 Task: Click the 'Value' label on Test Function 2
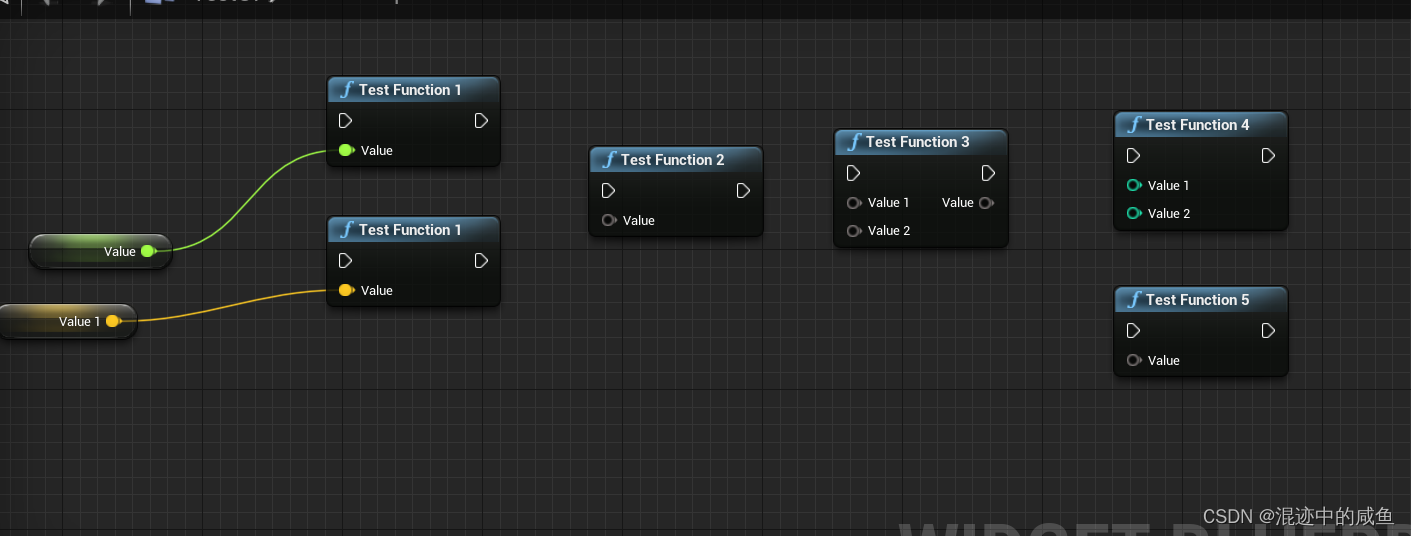click(639, 220)
